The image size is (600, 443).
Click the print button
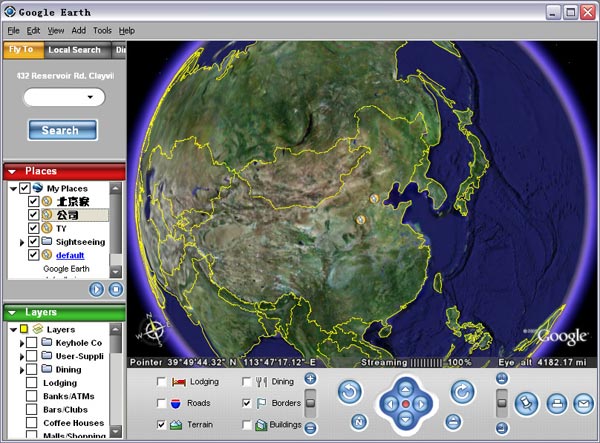pyautogui.click(x=557, y=404)
